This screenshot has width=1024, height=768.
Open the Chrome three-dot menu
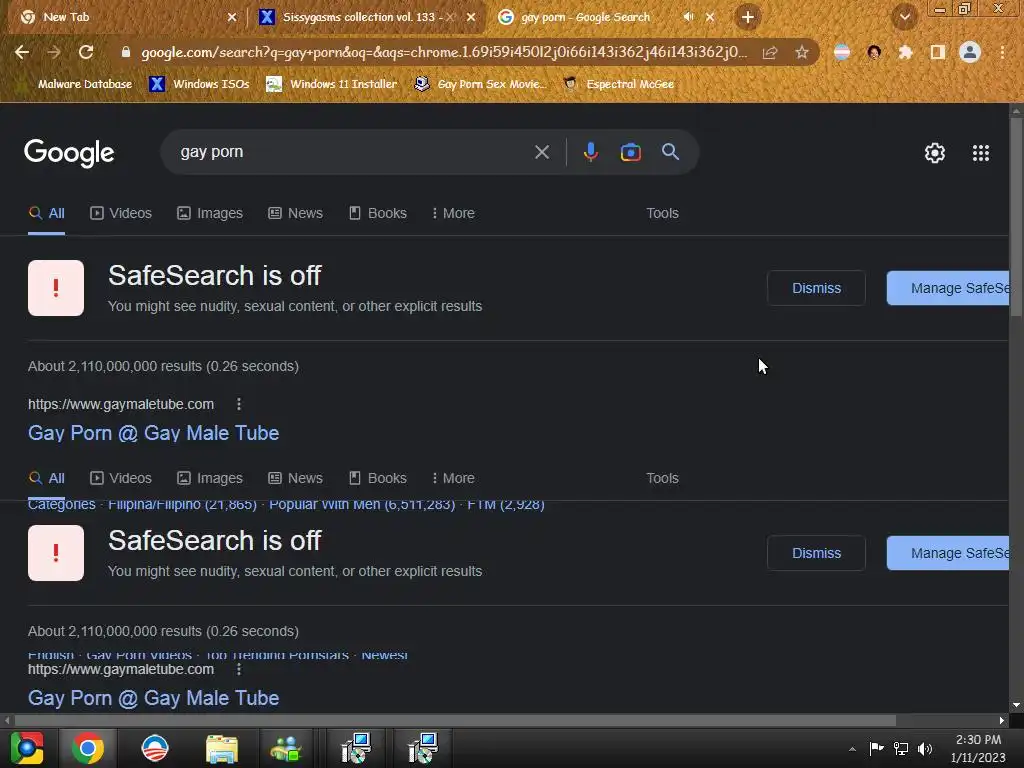coord(1002,52)
